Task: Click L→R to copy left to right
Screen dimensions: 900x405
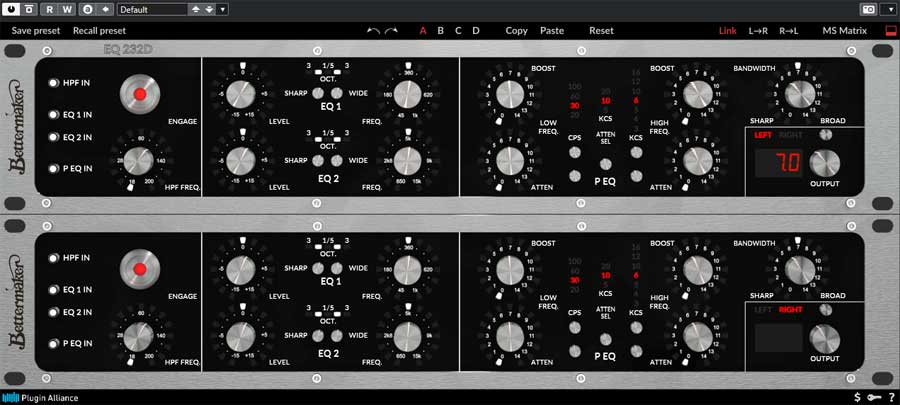Action: [x=758, y=31]
